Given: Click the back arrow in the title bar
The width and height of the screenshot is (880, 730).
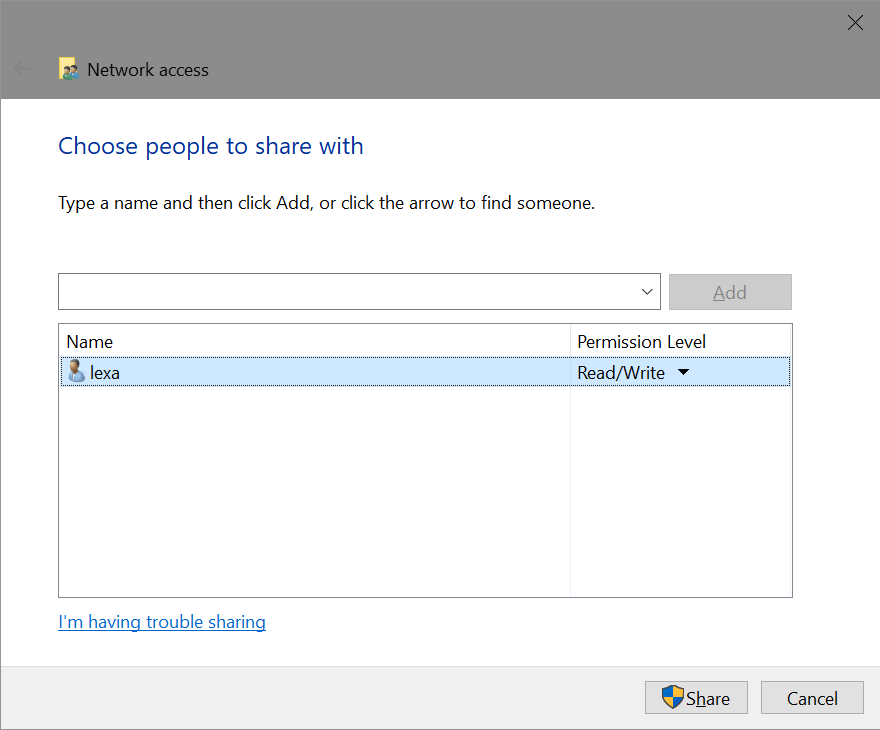Looking at the screenshot, I should (x=23, y=70).
